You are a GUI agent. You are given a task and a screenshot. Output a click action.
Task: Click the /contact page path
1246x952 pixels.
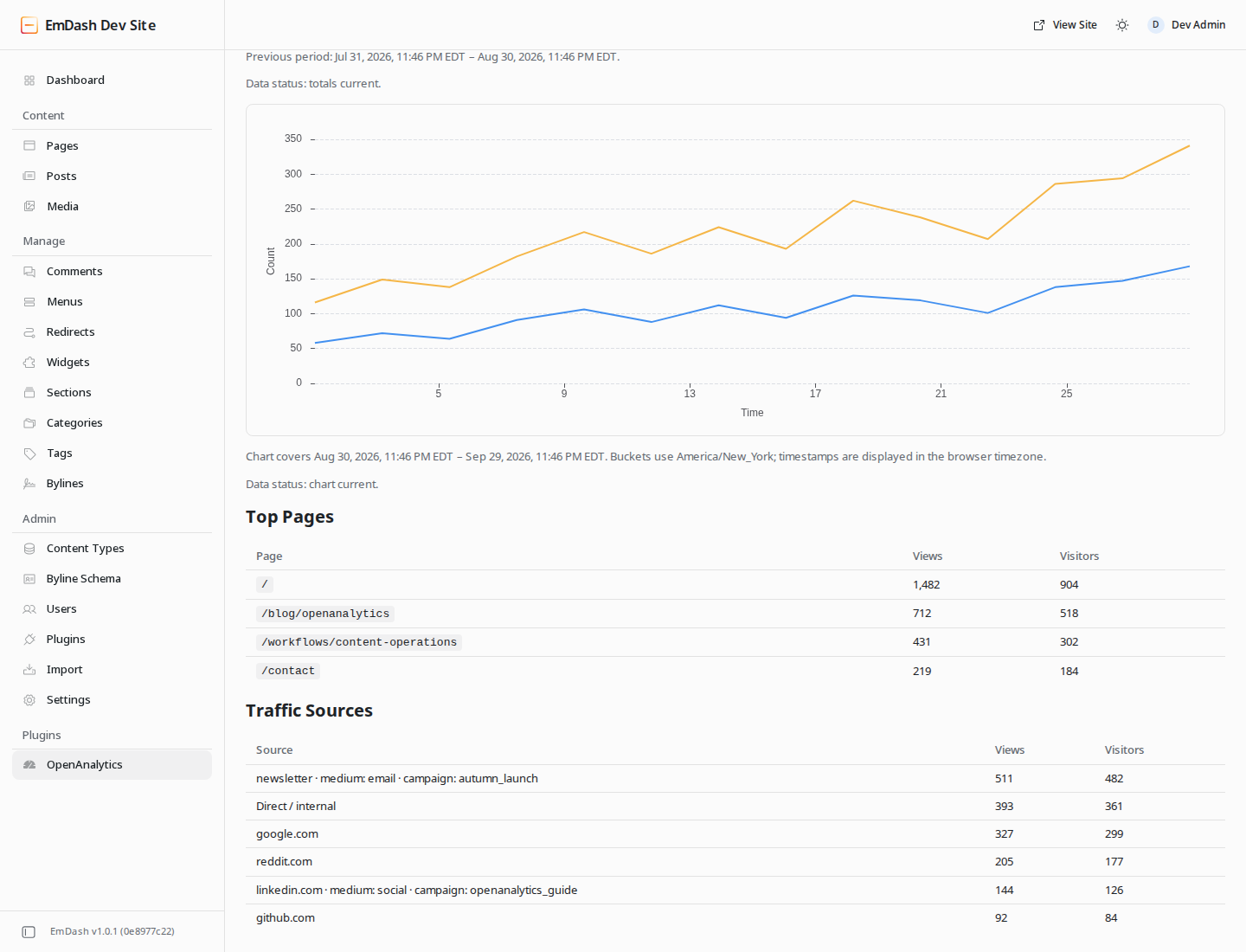click(x=288, y=671)
